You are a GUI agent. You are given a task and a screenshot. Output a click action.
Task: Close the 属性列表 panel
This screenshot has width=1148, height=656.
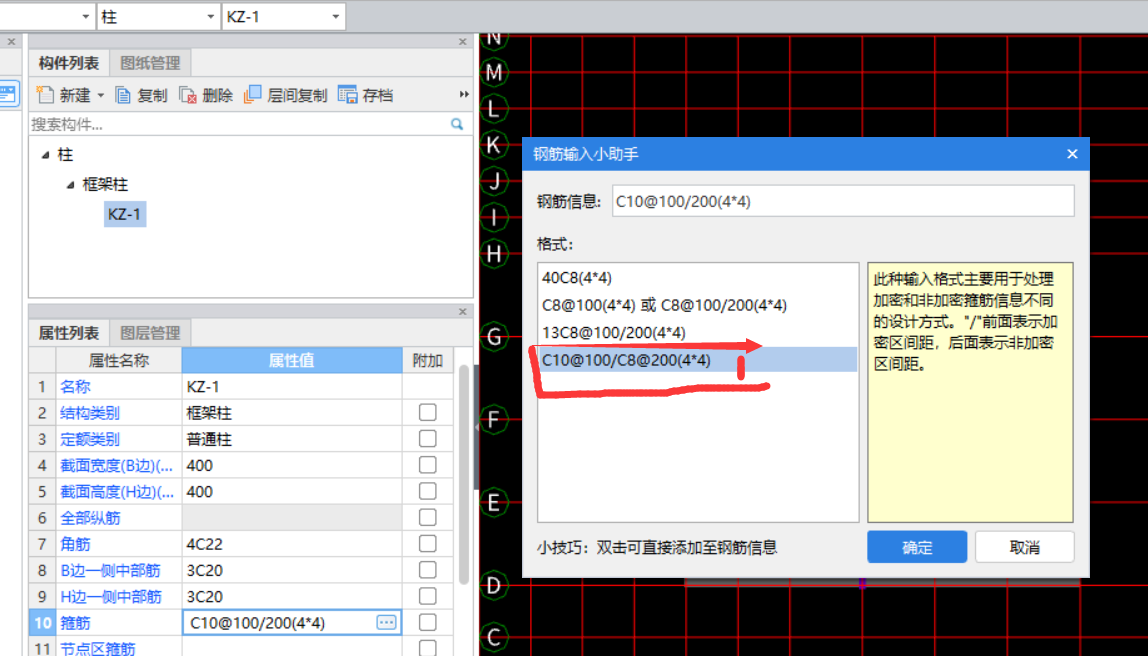[463, 312]
